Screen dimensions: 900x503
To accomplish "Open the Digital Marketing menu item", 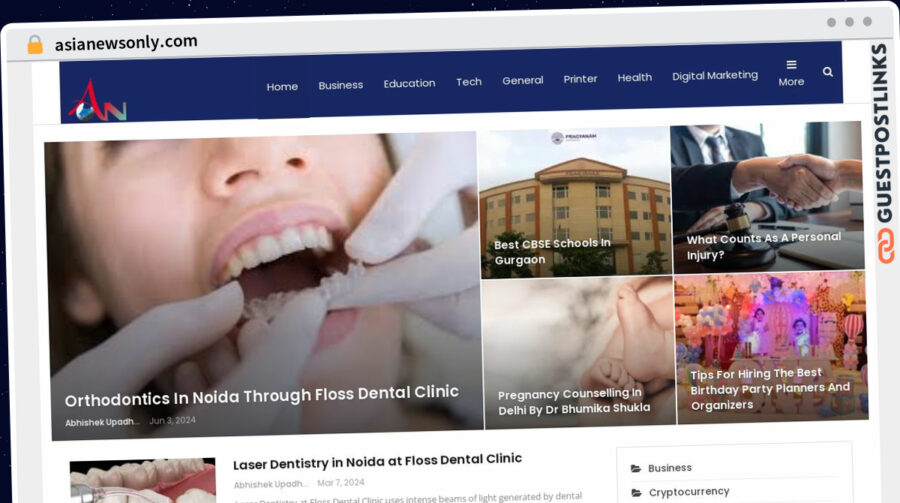I will pyautogui.click(x=715, y=75).
